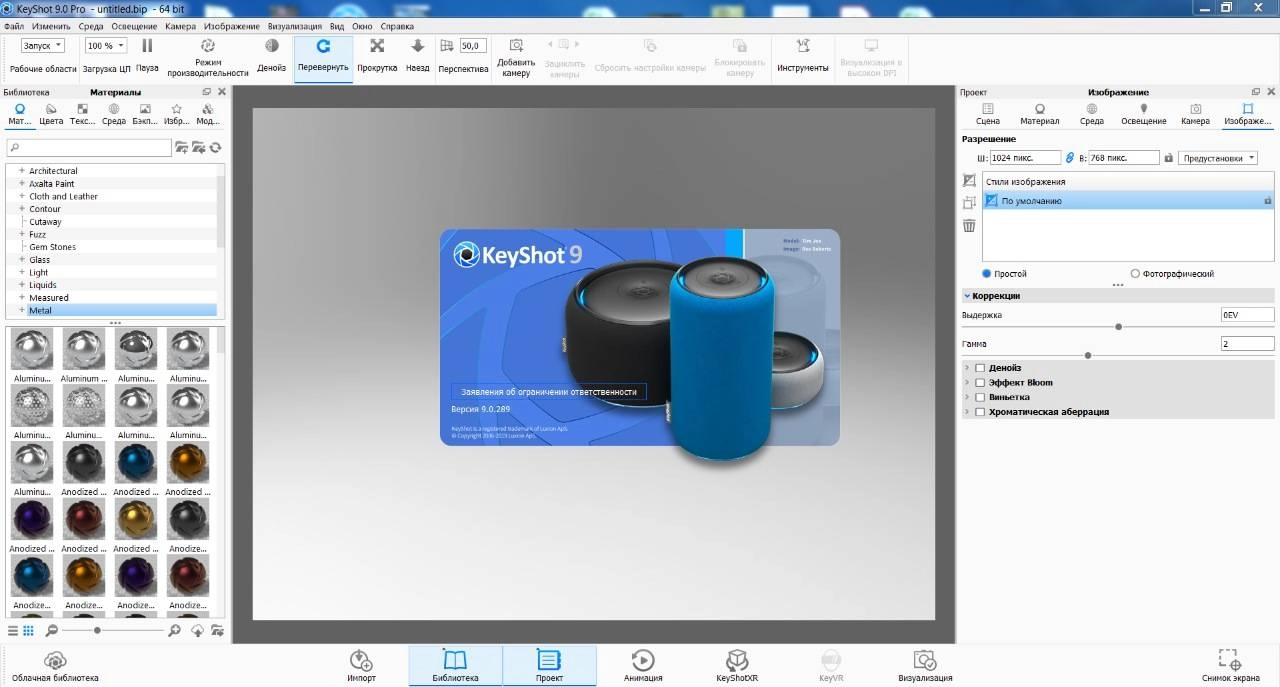Enable the Денойз checkbox
Screen dimensions: 1280x687
(980, 368)
